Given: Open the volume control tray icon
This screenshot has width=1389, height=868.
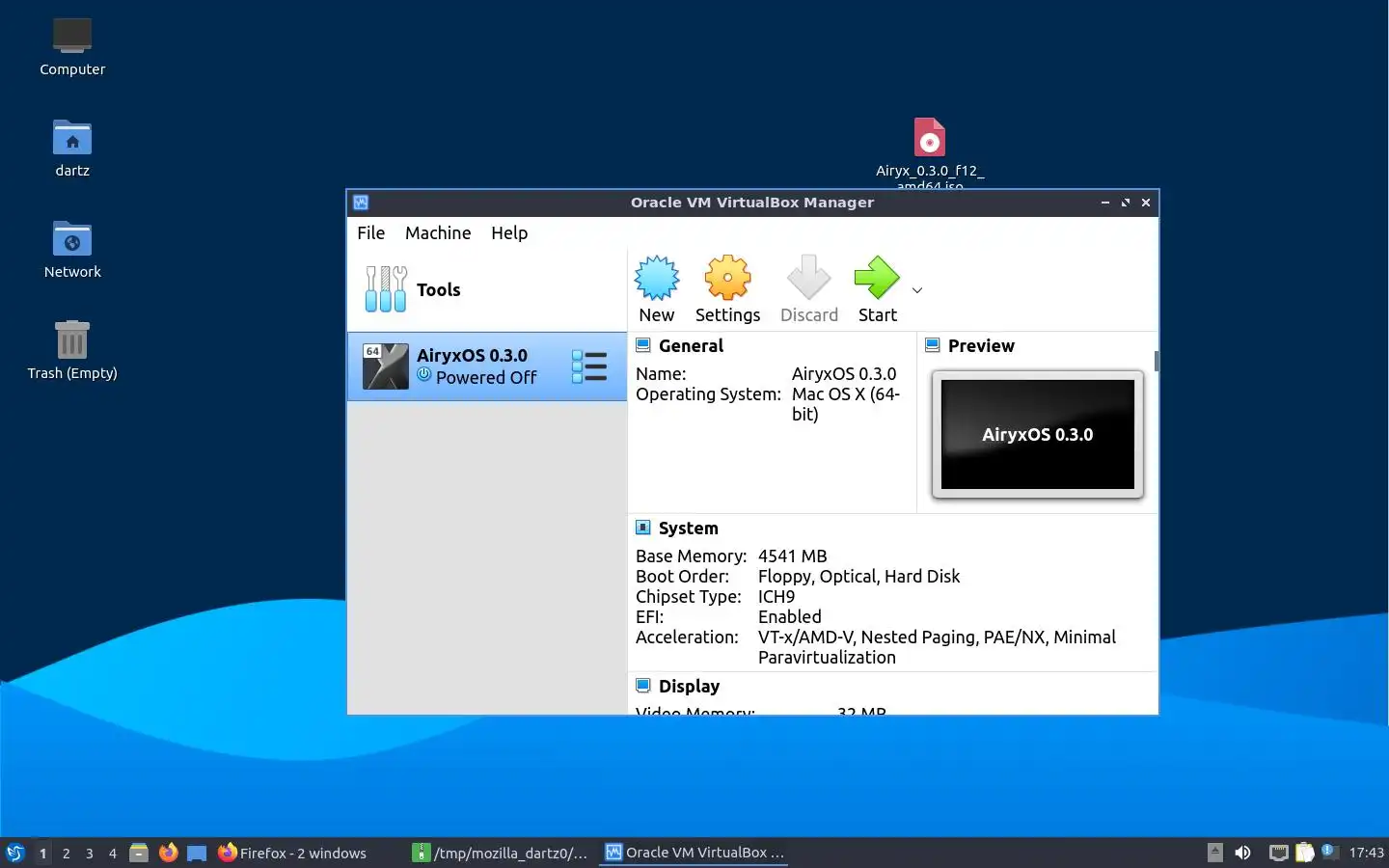Looking at the screenshot, I should pyautogui.click(x=1242, y=853).
